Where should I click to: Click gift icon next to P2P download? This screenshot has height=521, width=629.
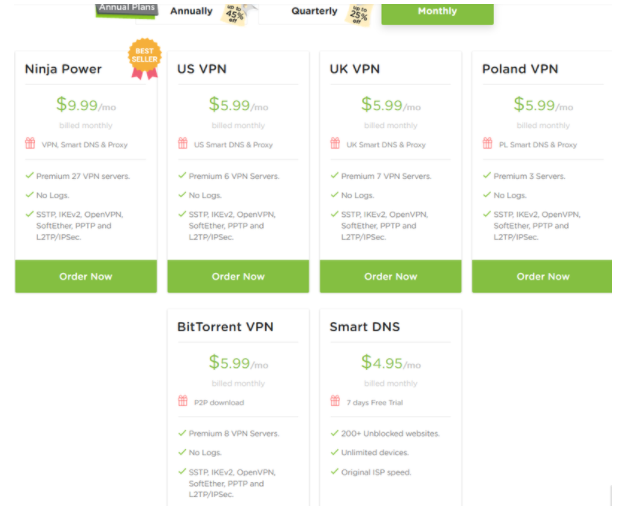pos(183,401)
